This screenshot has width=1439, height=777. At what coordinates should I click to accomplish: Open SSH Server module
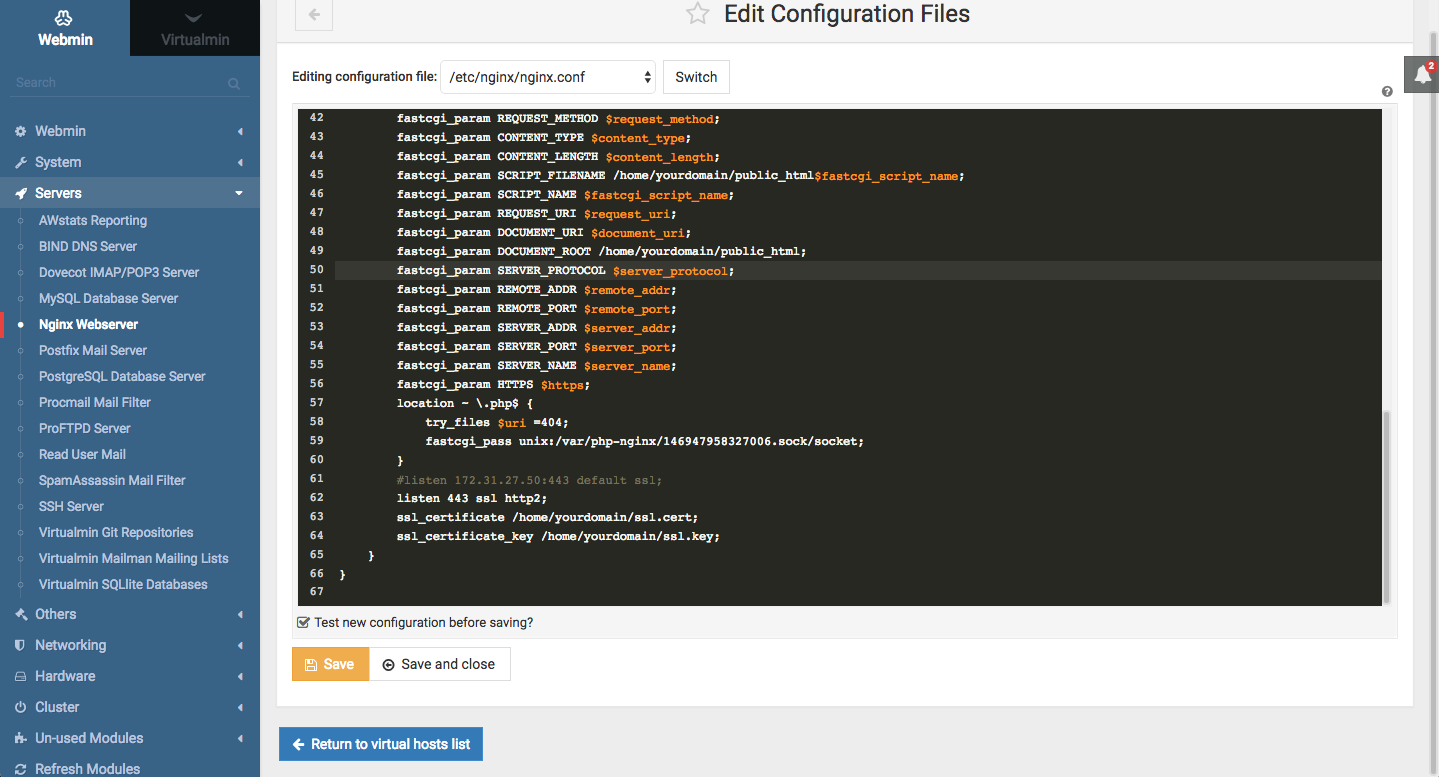click(71, 506)
